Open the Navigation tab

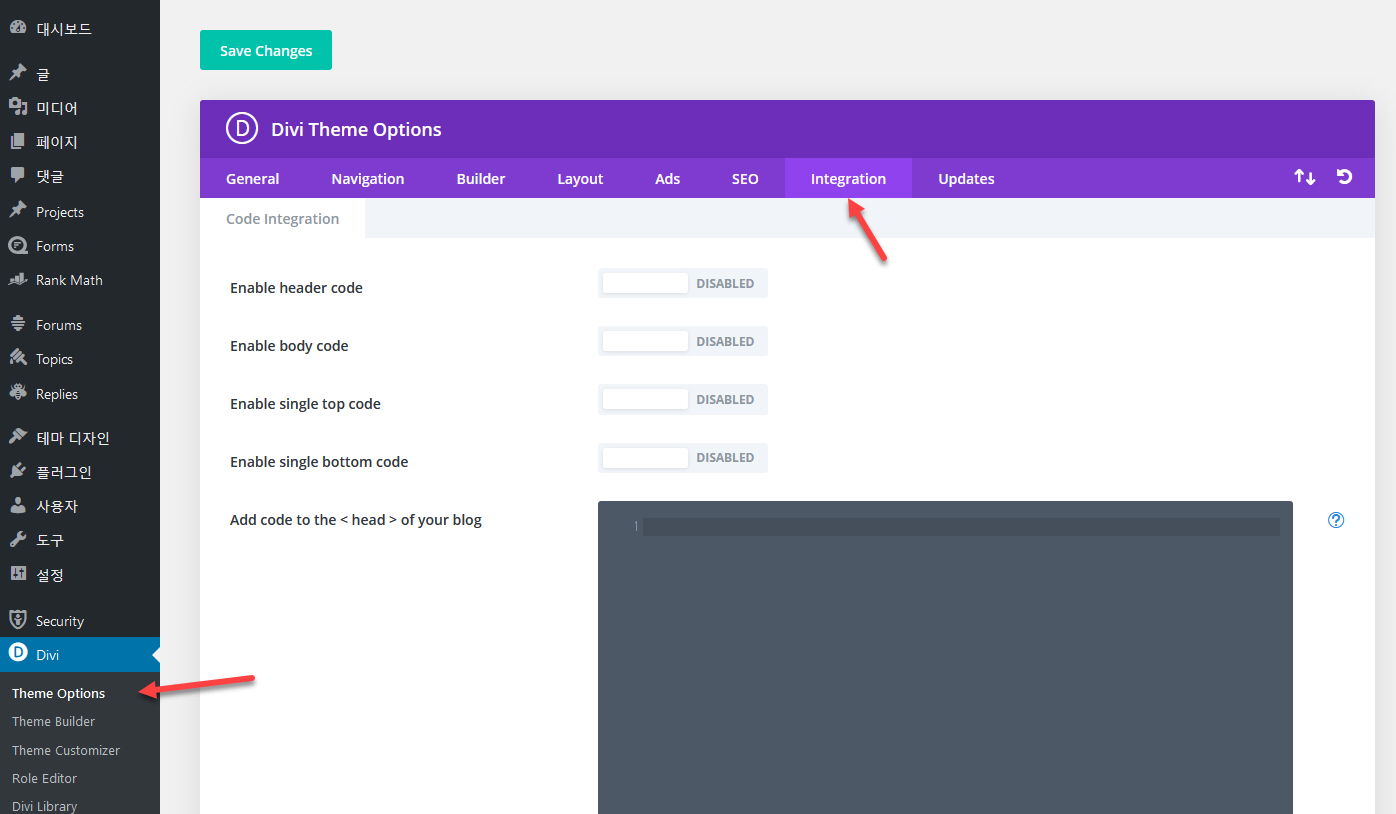(368, 178)
